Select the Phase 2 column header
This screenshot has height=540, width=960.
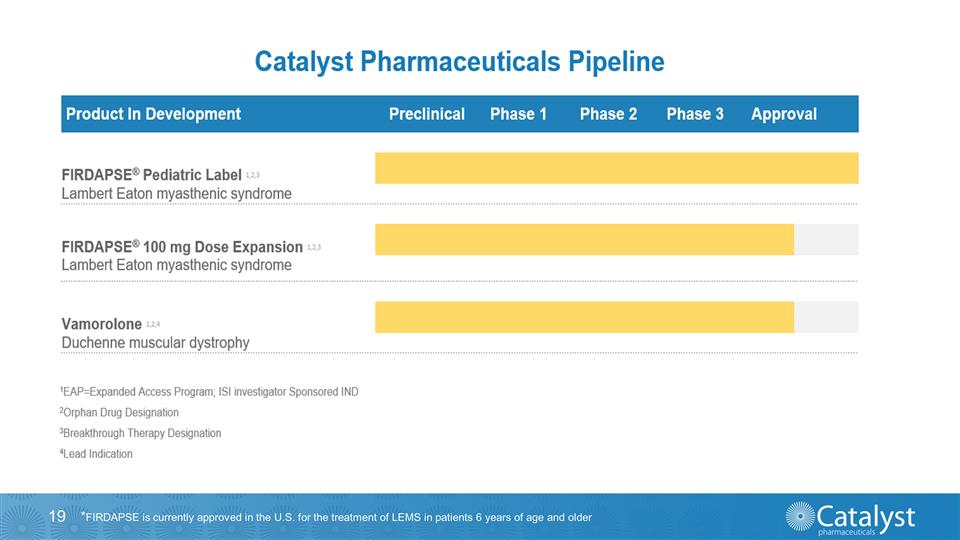point(608,114)
